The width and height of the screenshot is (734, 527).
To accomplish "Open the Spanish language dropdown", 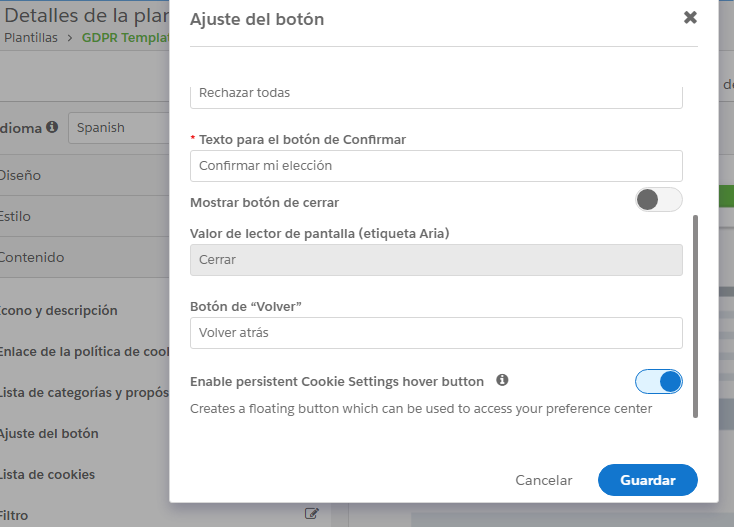I will pos(118,128).
